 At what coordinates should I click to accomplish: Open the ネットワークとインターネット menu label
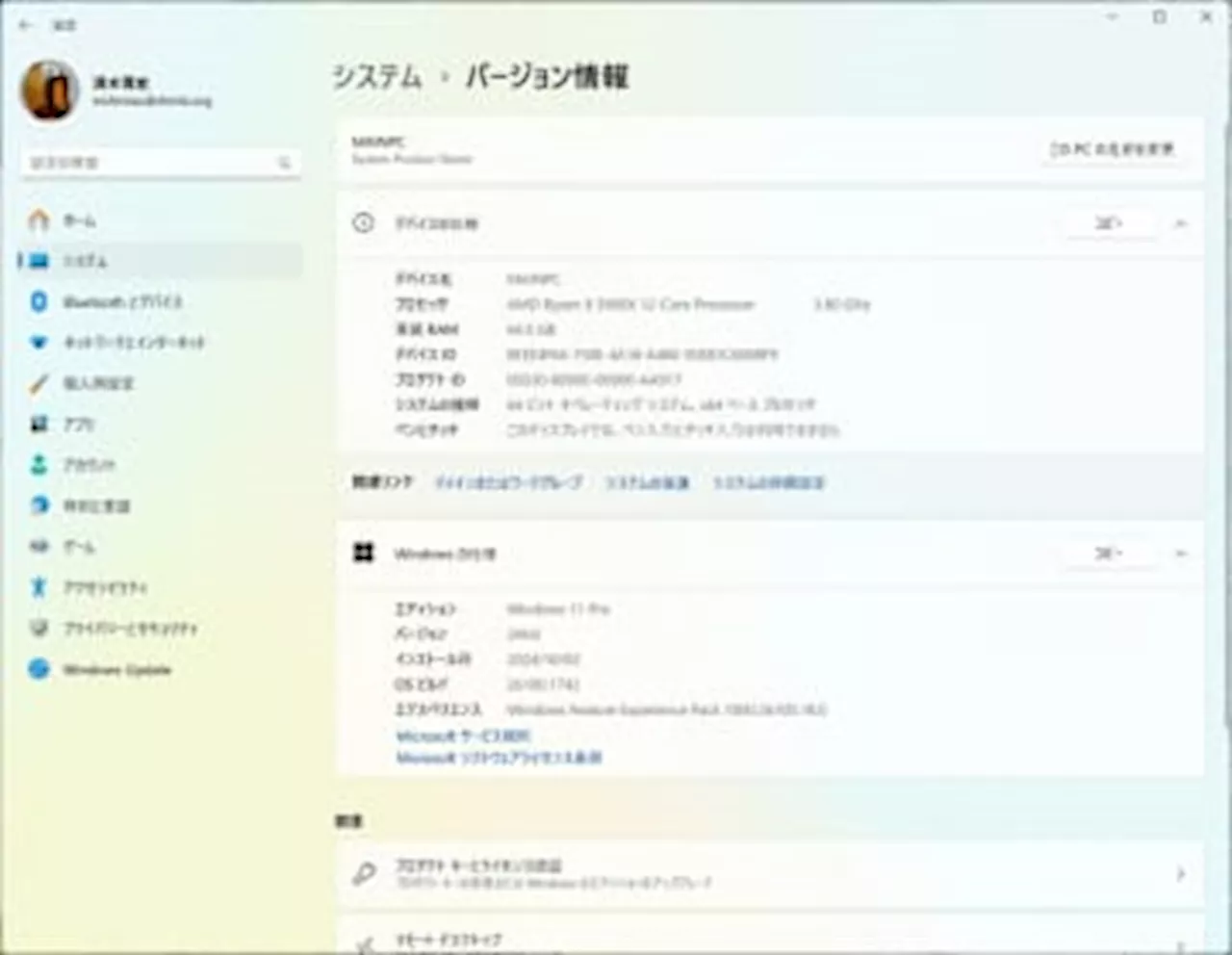click(x=134, y=343)
